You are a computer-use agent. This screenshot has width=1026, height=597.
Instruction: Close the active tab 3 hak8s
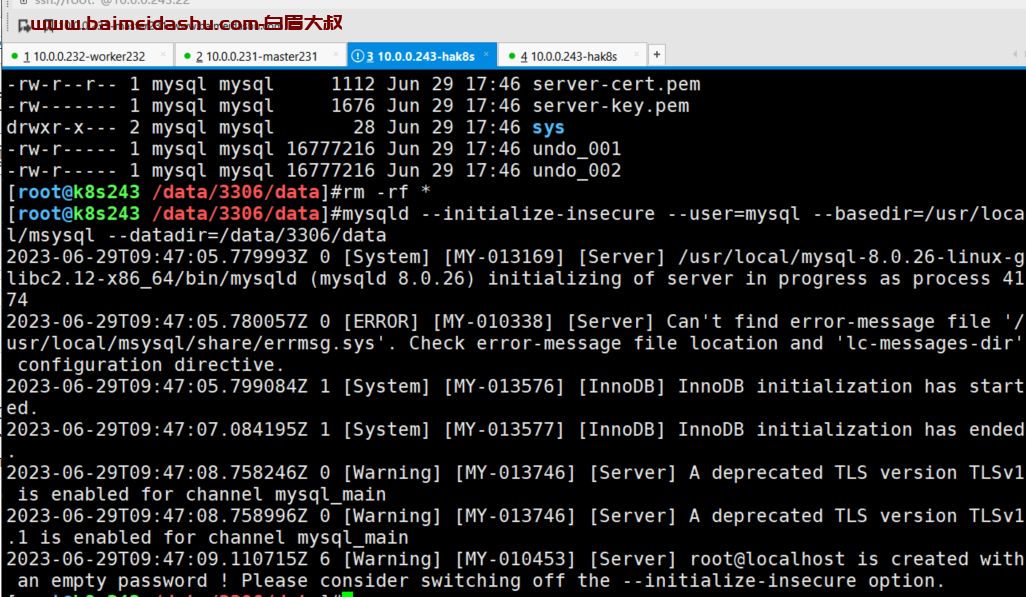[486, 55]
